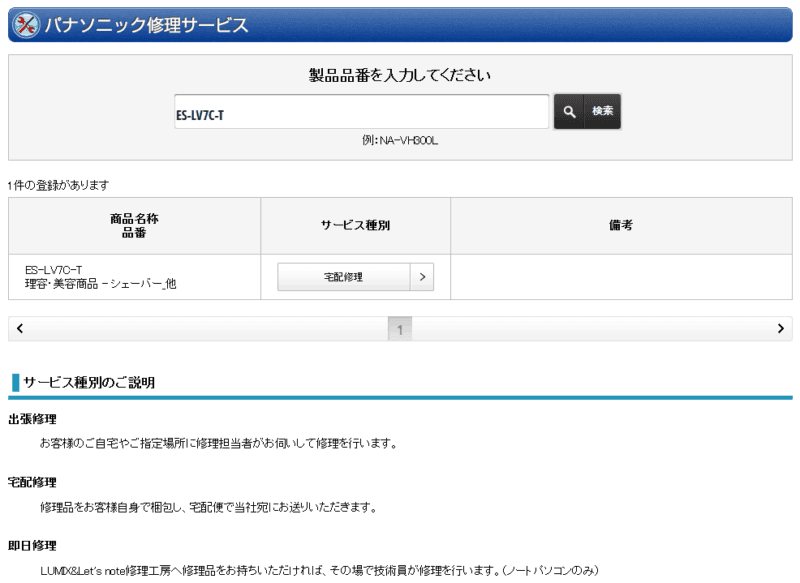This screenshot has width=800, height=583.
Task: Click the 商品名称 品番 column header
Action: pos(134,225)
